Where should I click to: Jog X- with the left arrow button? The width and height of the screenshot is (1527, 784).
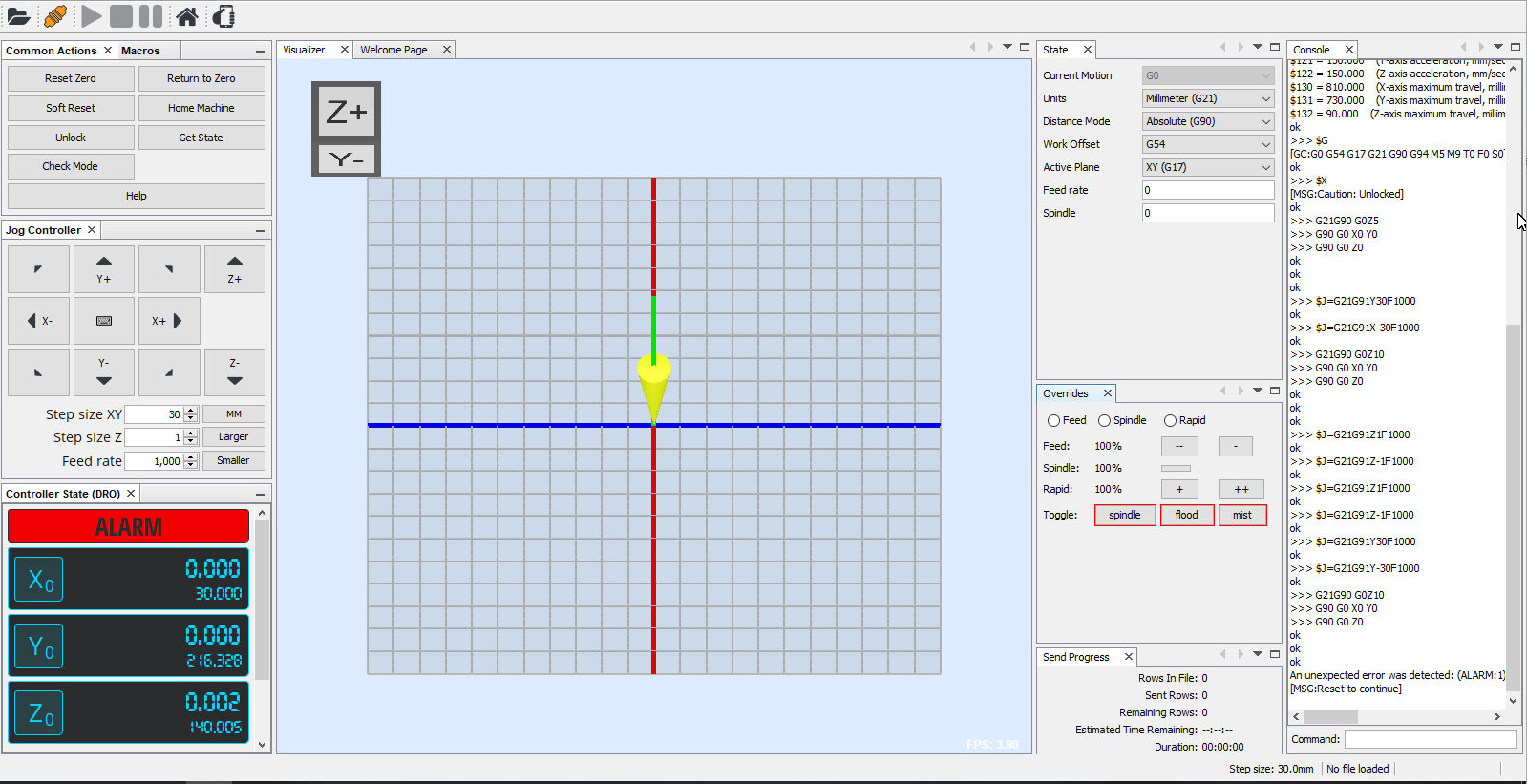coord(38,321)
